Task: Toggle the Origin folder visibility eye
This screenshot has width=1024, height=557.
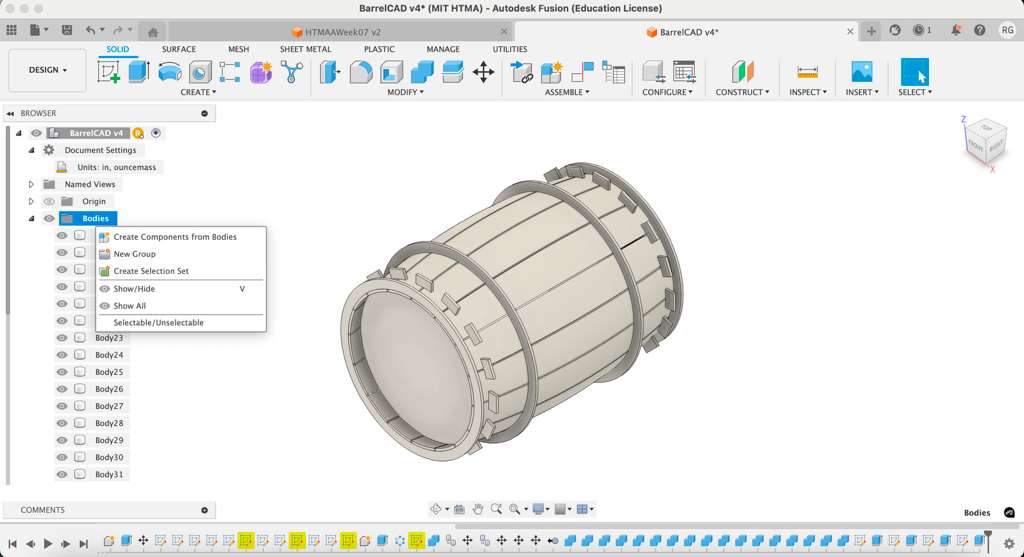Action: pos(49,201)
